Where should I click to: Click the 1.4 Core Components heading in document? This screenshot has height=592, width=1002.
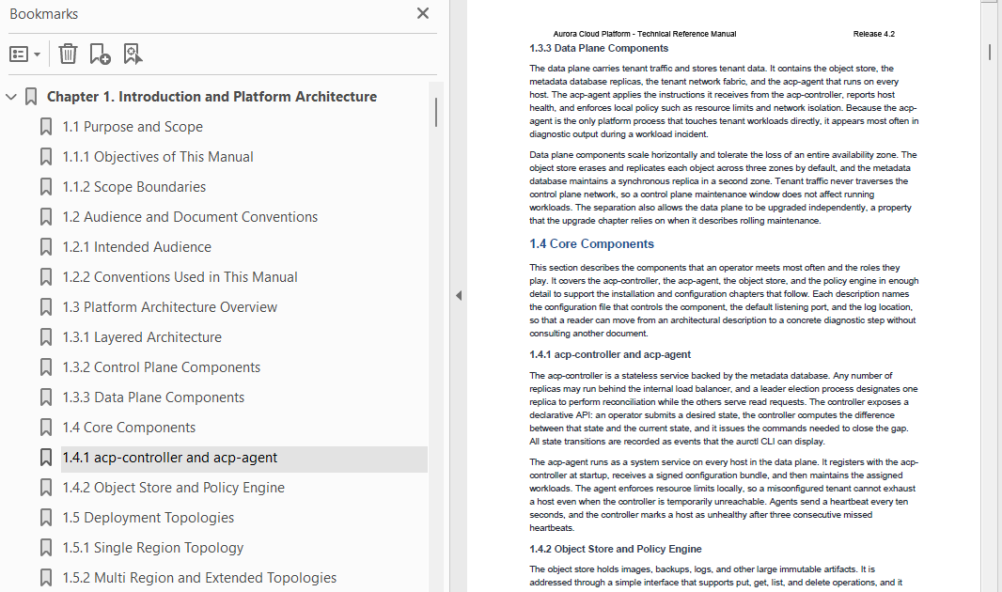coord(591,244)
